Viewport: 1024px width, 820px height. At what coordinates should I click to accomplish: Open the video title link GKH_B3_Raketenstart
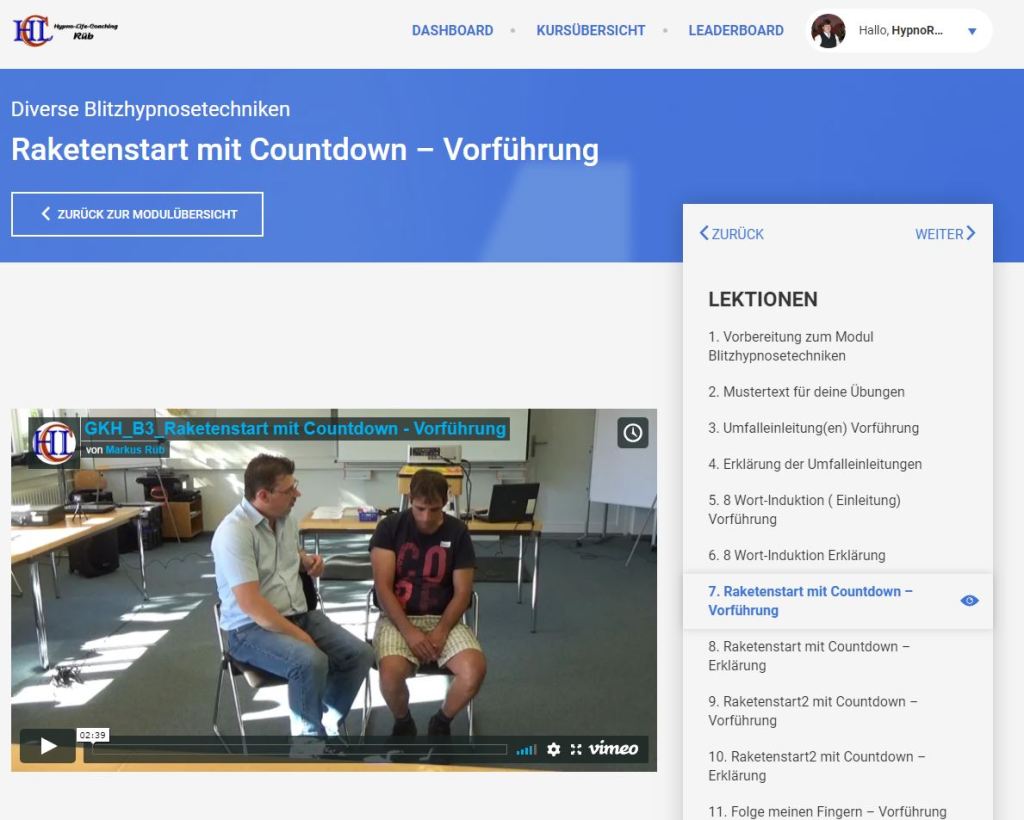click(x=295, y=428)
